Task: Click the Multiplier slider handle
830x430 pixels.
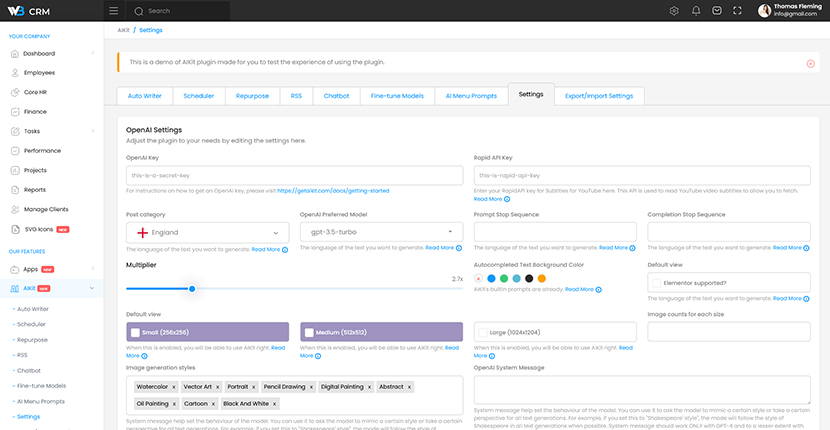Action: (x=192, y=289)
